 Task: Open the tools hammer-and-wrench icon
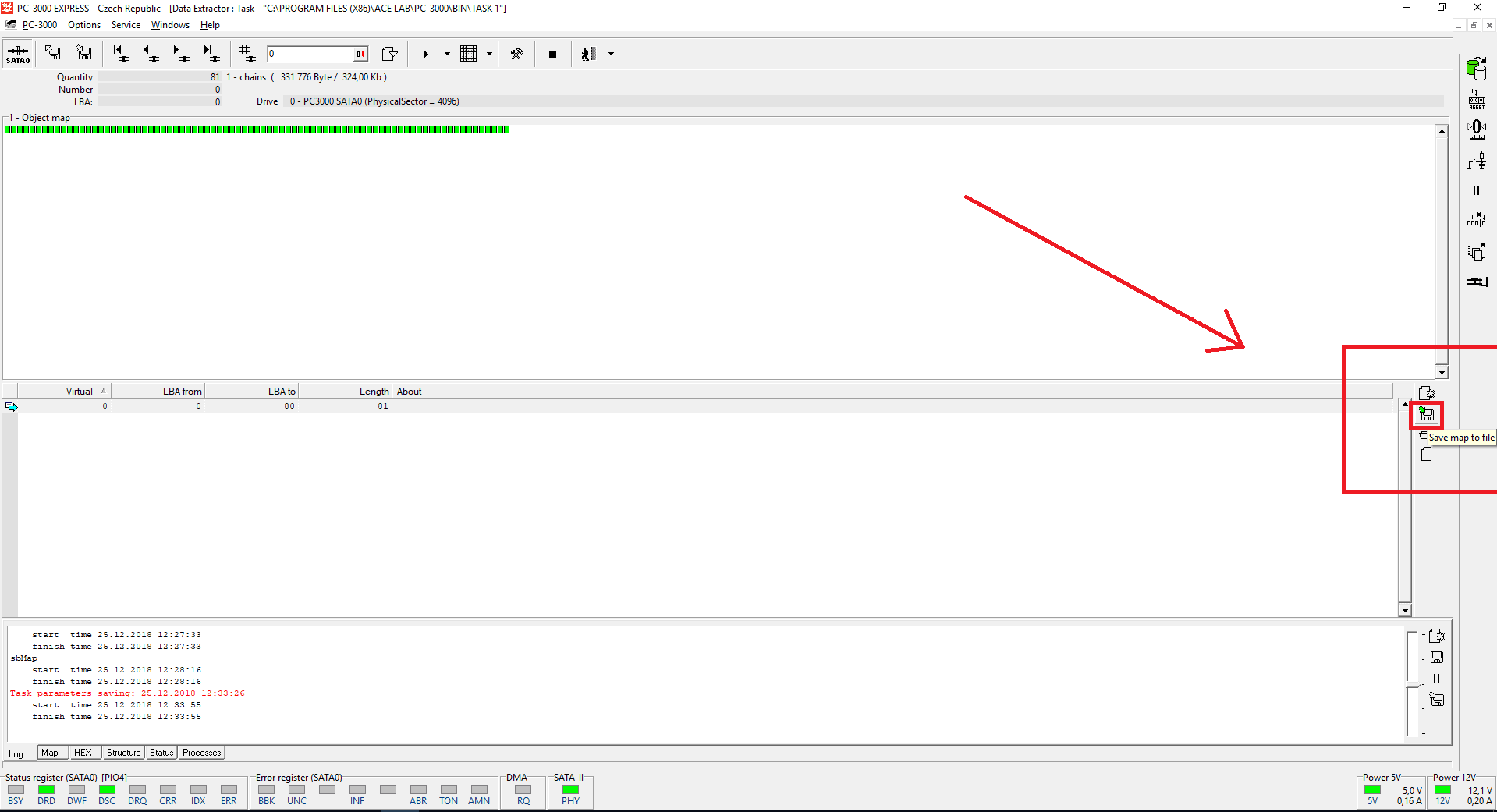point(516,54)
